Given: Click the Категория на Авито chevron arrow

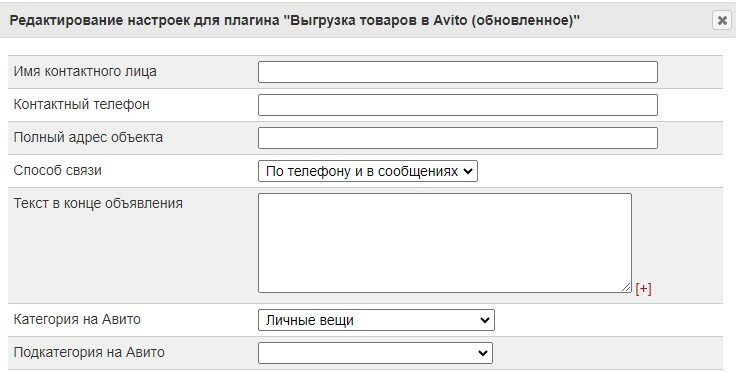Looking at the screenshot, I should click(484, 320).
